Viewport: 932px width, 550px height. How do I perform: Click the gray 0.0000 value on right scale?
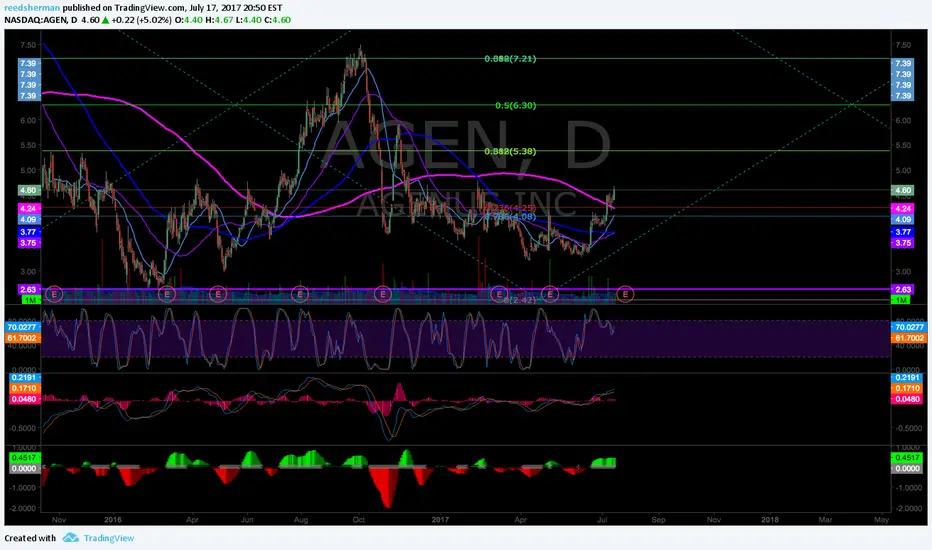[907, 469]
